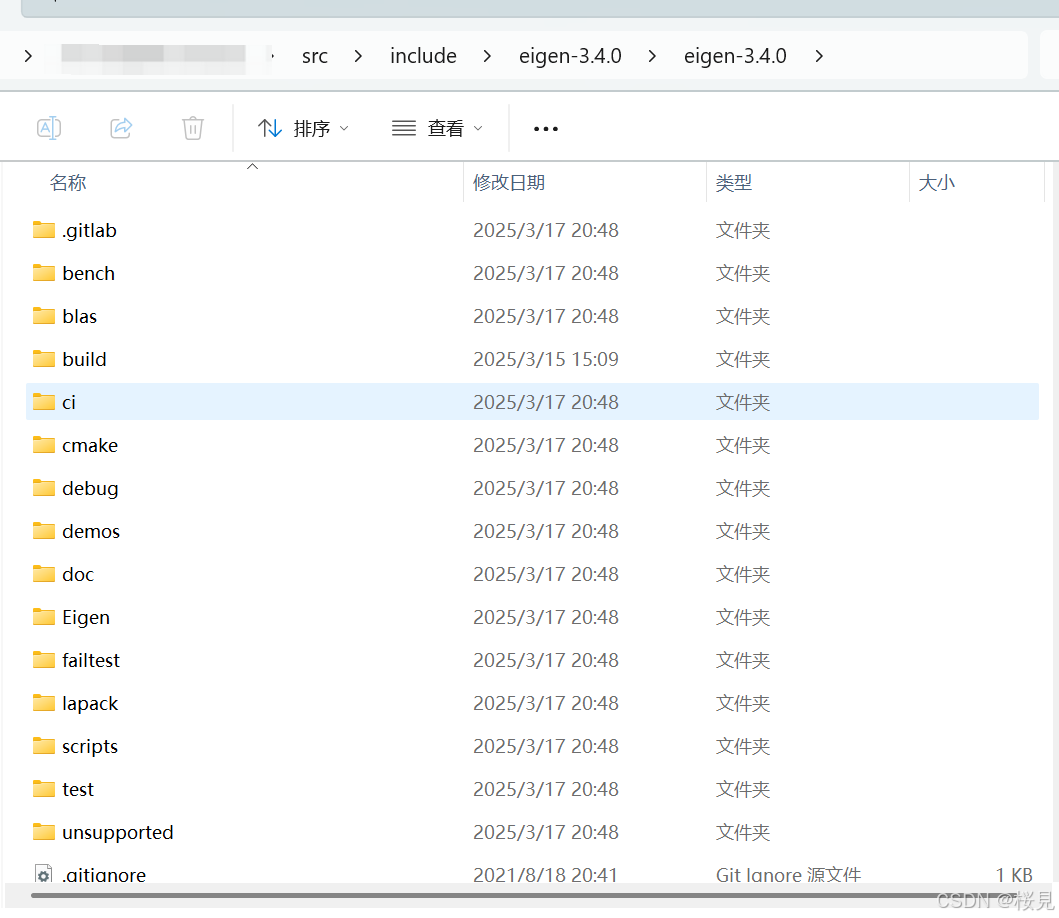
Task: Click the 'failtest' folder name
Action: 91,661
